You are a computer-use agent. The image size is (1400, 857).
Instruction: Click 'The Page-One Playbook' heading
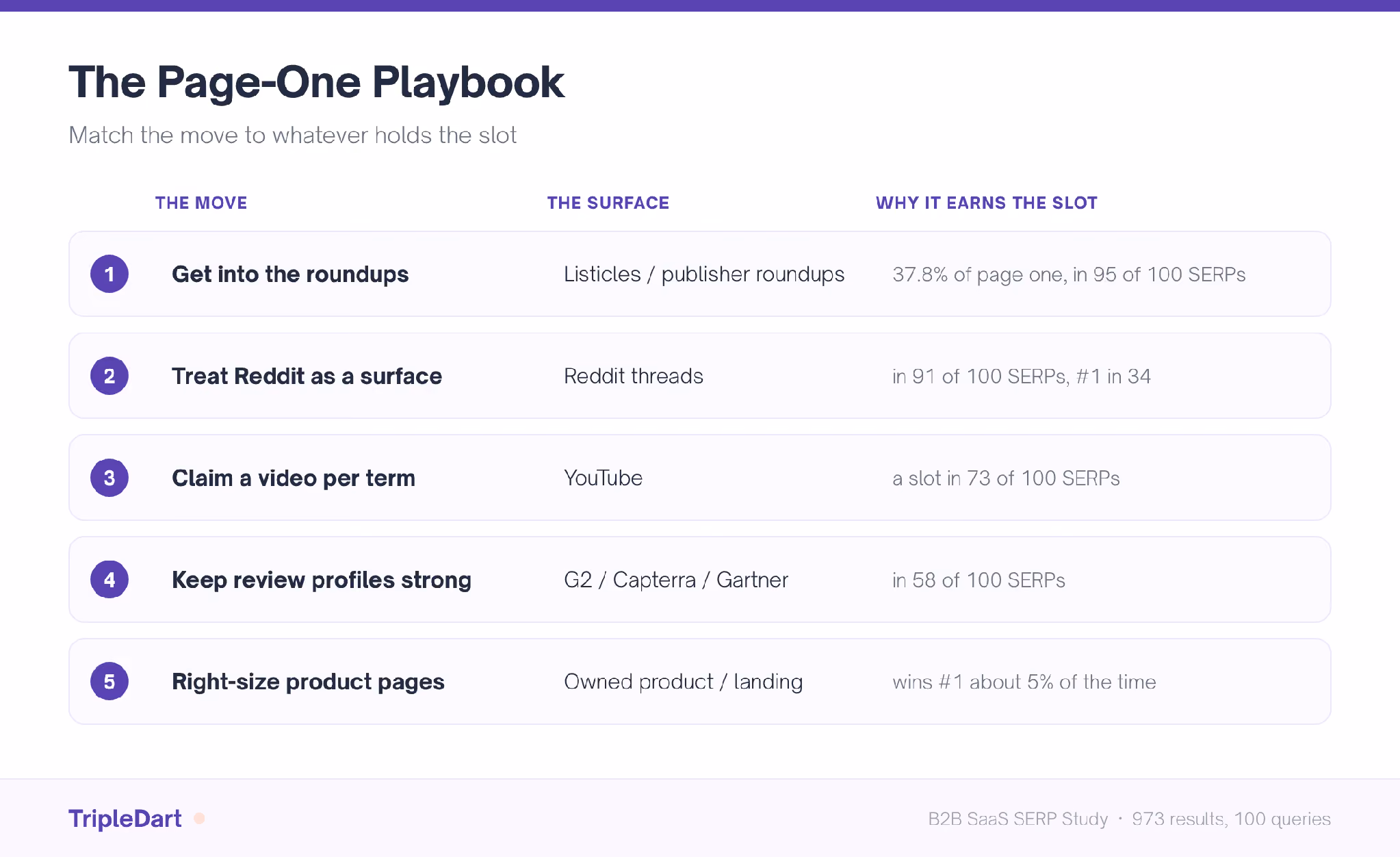coord(316,83)
